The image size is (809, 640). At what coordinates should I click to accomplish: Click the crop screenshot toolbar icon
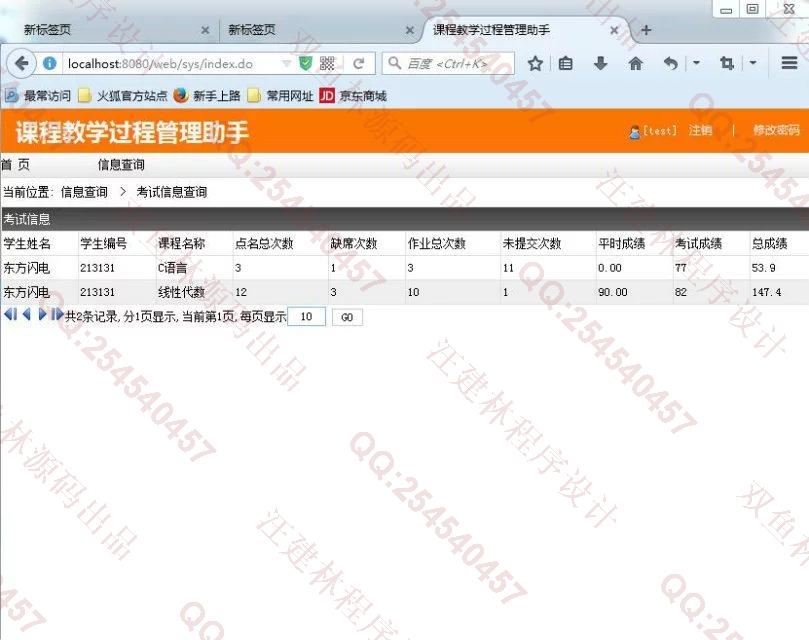(726, 63)
